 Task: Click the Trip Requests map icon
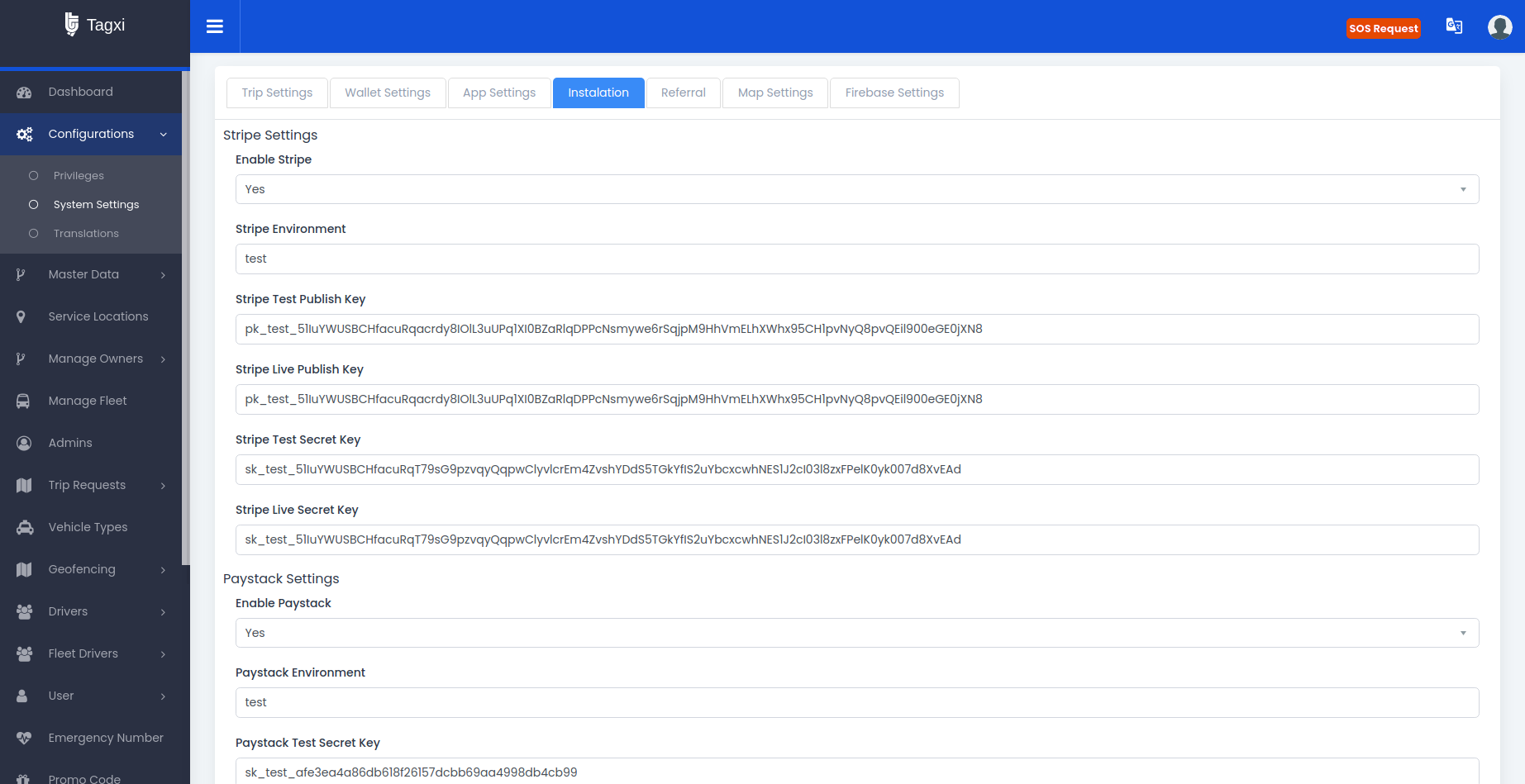point(24,486)
